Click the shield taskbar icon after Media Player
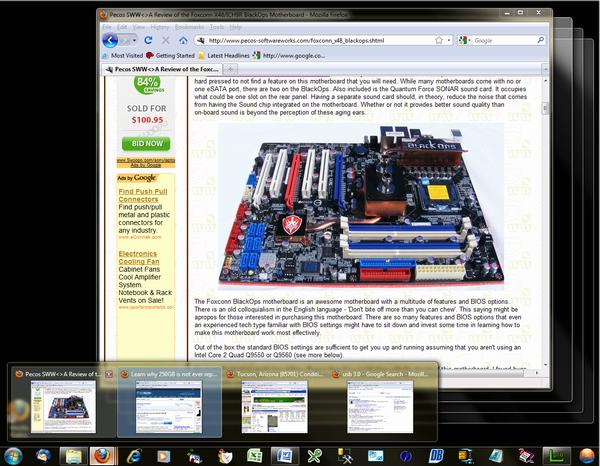The height and width of the screenshot is (466, 600). (x=224, y=456)
